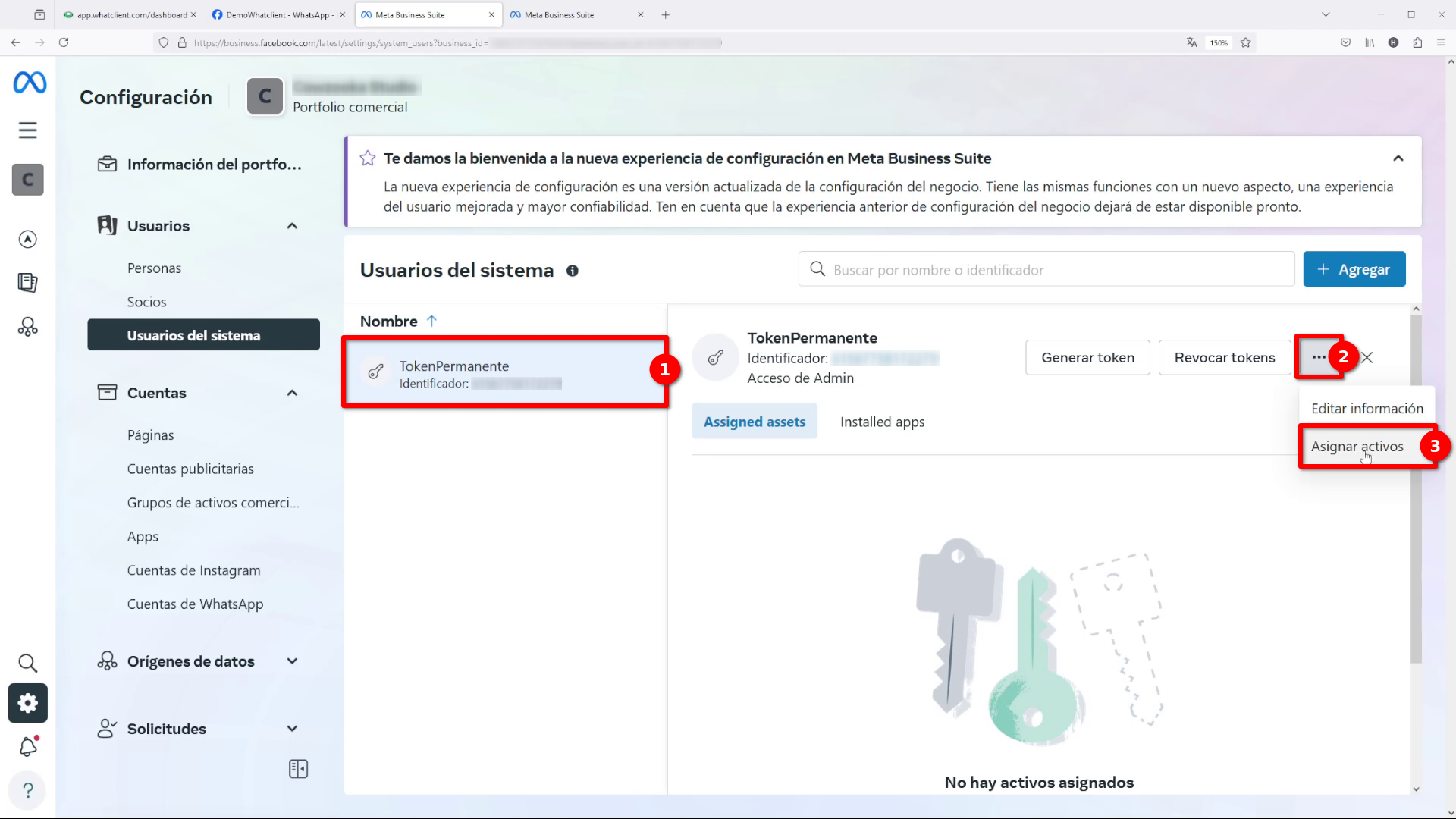1456x819 pixels.
Task: Collapse the Cuentas section
Action: [292, 393]
